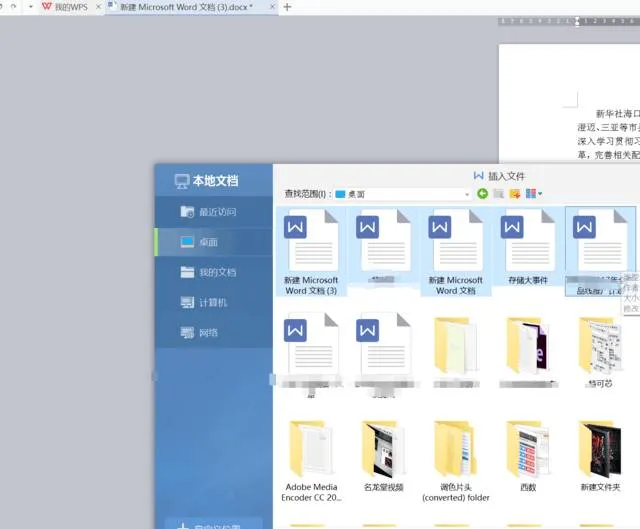Open the 新建文件夹 folder
The height and width of the screenshot is (529, 640).
click(x=600, y=455)
